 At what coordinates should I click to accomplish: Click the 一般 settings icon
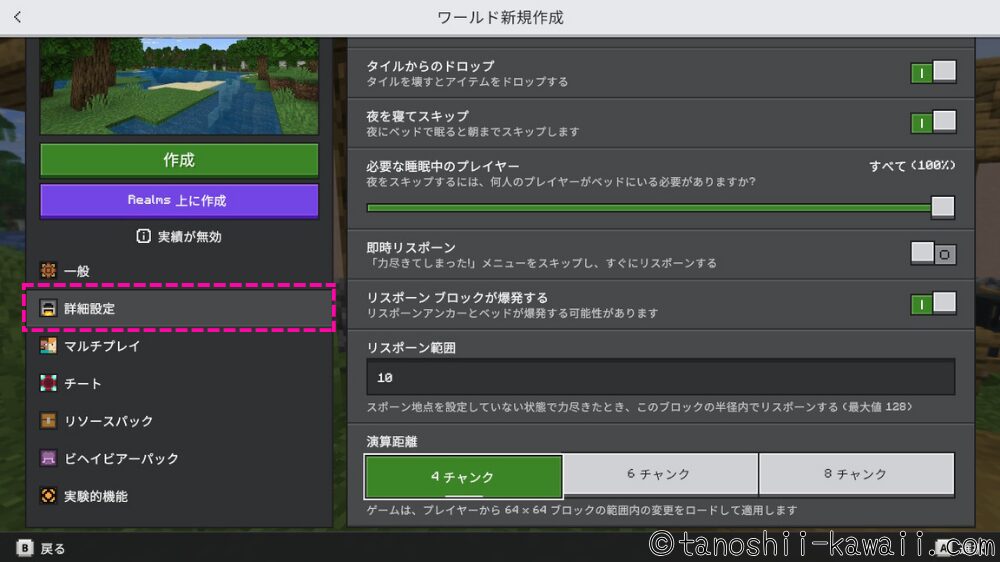(x=48, y=270)
